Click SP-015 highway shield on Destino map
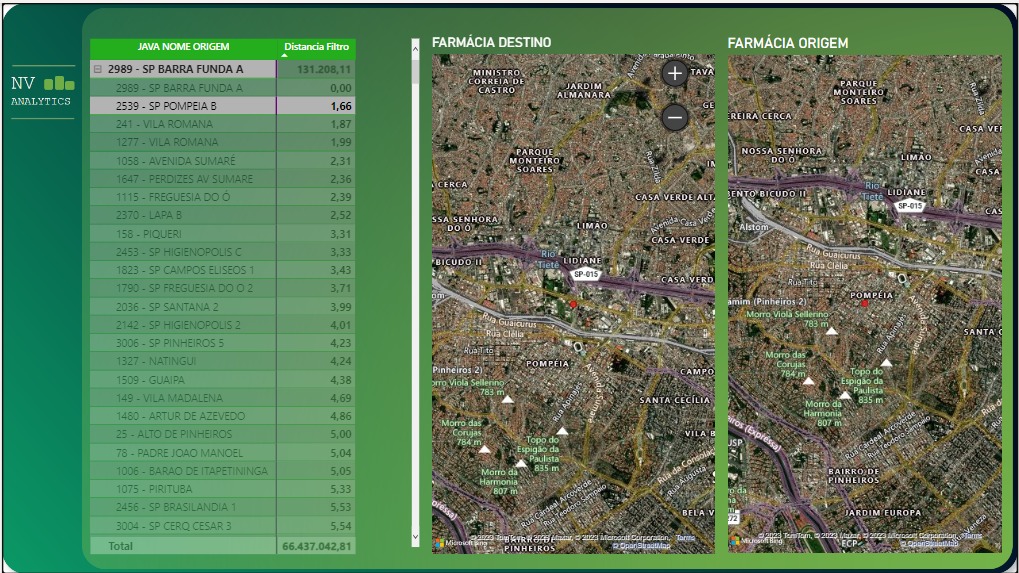 click(586, 274)
